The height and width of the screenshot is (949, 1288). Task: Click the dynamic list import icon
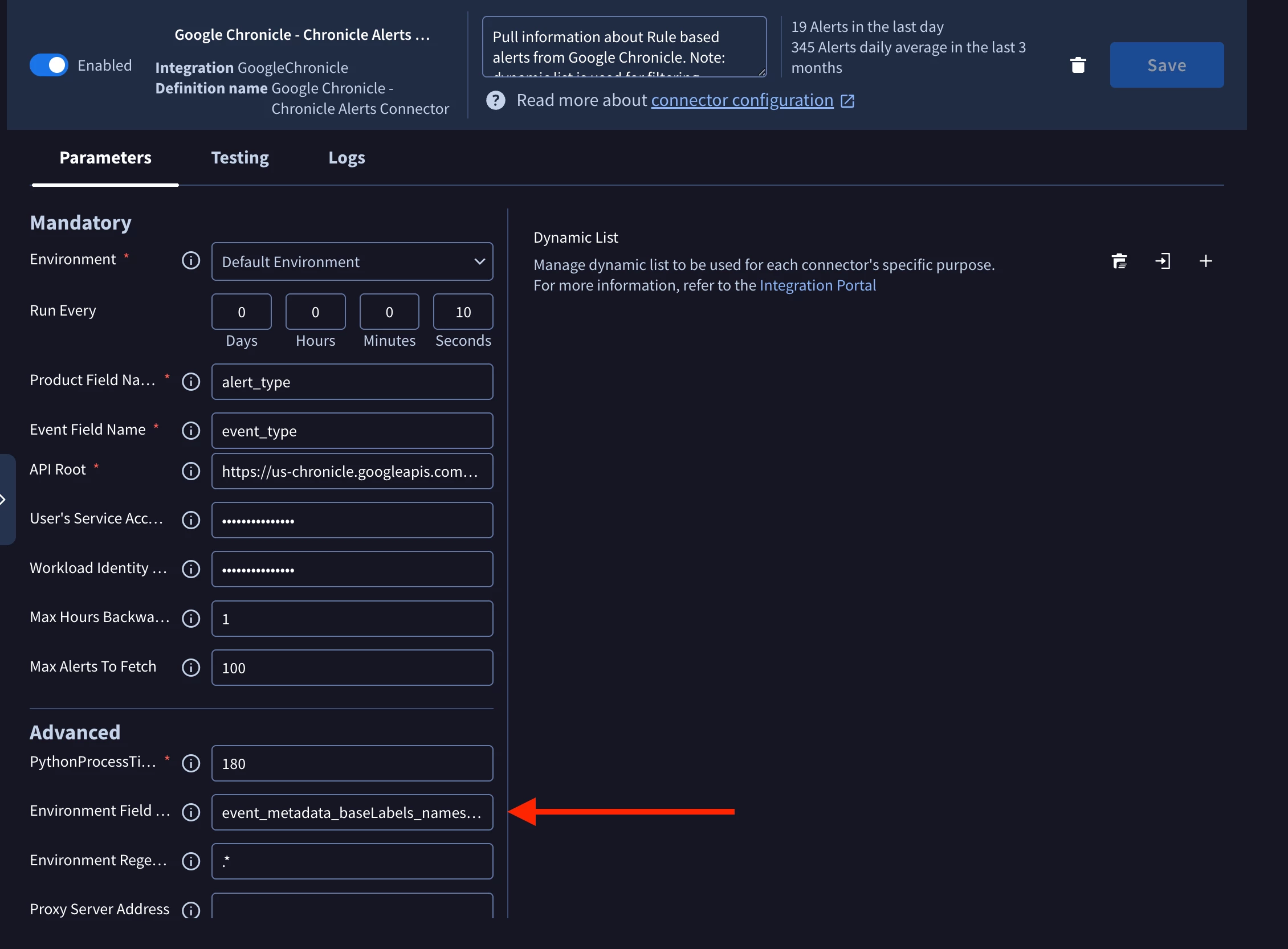tap(1162, 261)
